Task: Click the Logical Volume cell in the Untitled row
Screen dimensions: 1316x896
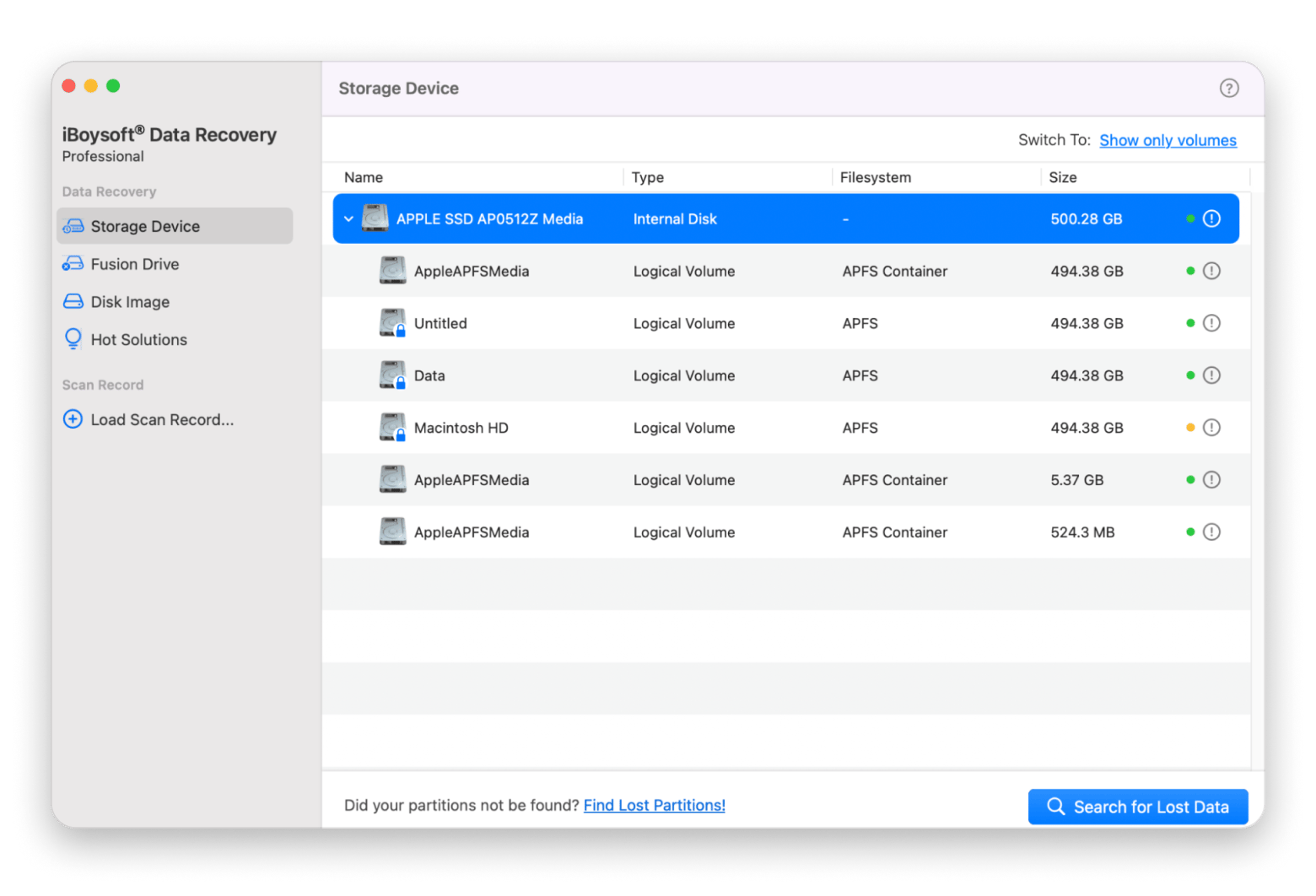Action: point(684,323)
